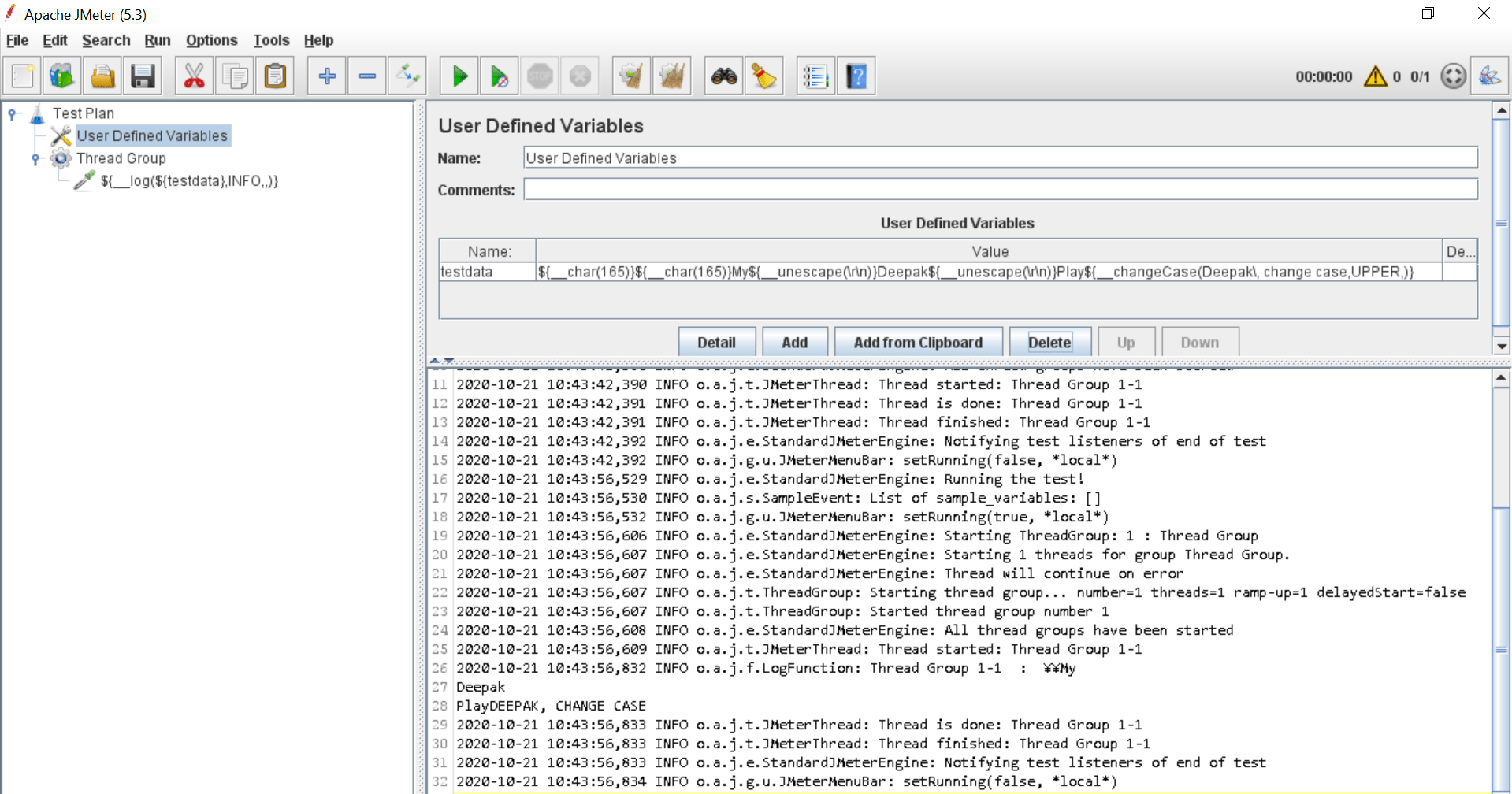The image size is (1512, 794).
Task: Clear the last log with gear-broom icon
Action: click(x=631, y=76)
